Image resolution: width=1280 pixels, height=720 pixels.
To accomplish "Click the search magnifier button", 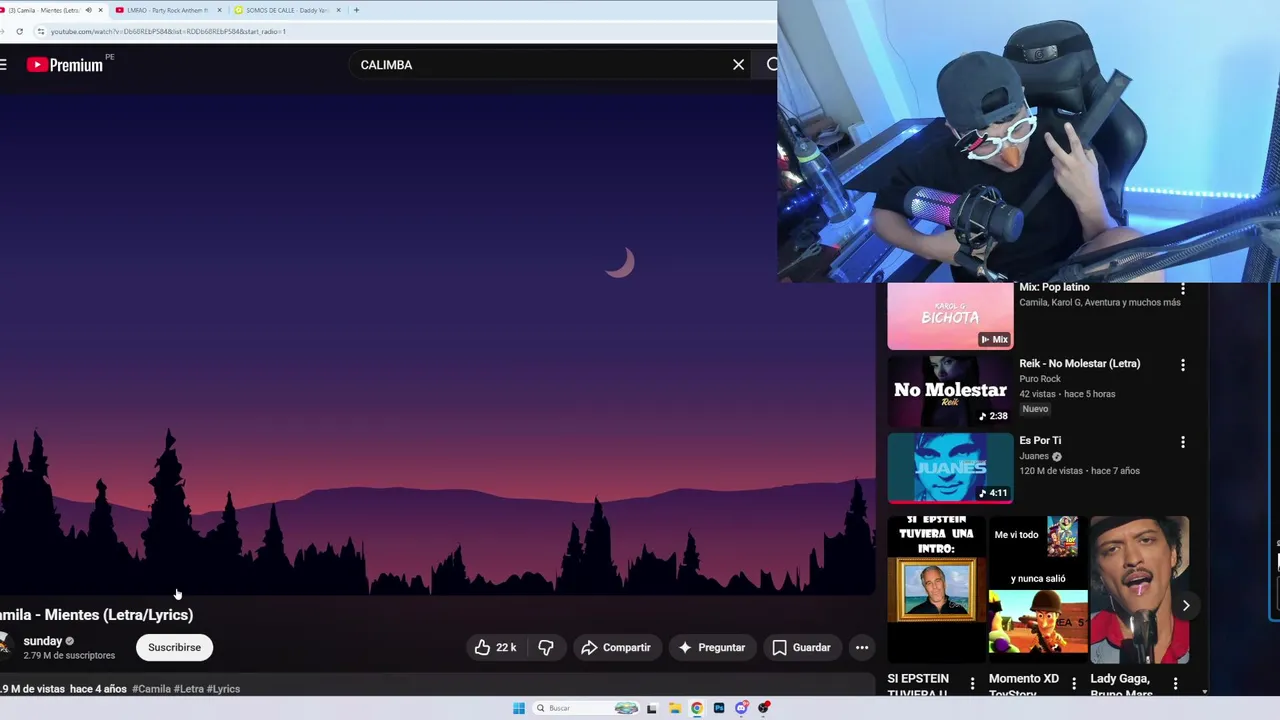I will pos(772,65).
